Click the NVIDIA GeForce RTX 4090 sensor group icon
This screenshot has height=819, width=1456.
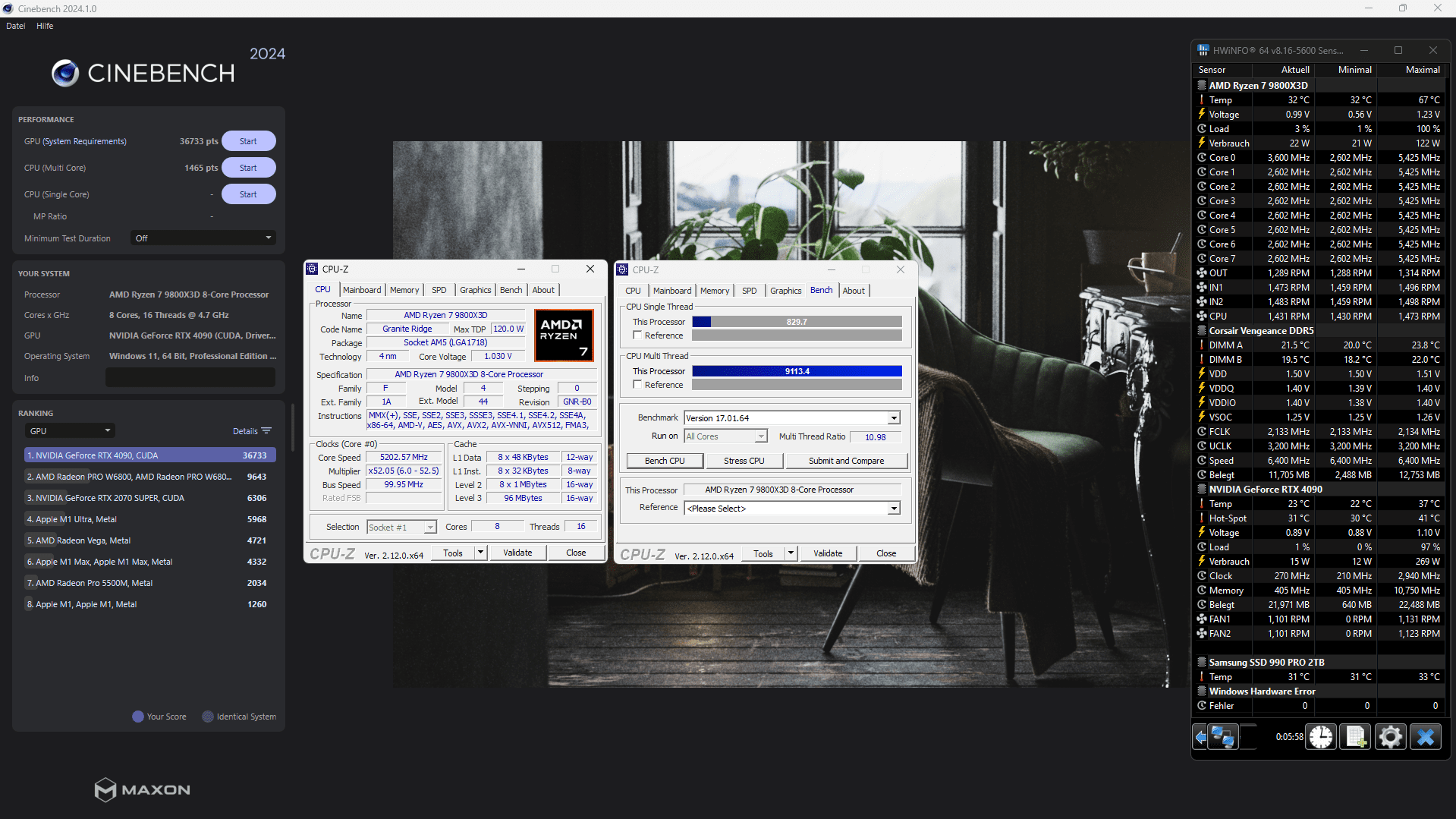click(x=1202, y=489)
